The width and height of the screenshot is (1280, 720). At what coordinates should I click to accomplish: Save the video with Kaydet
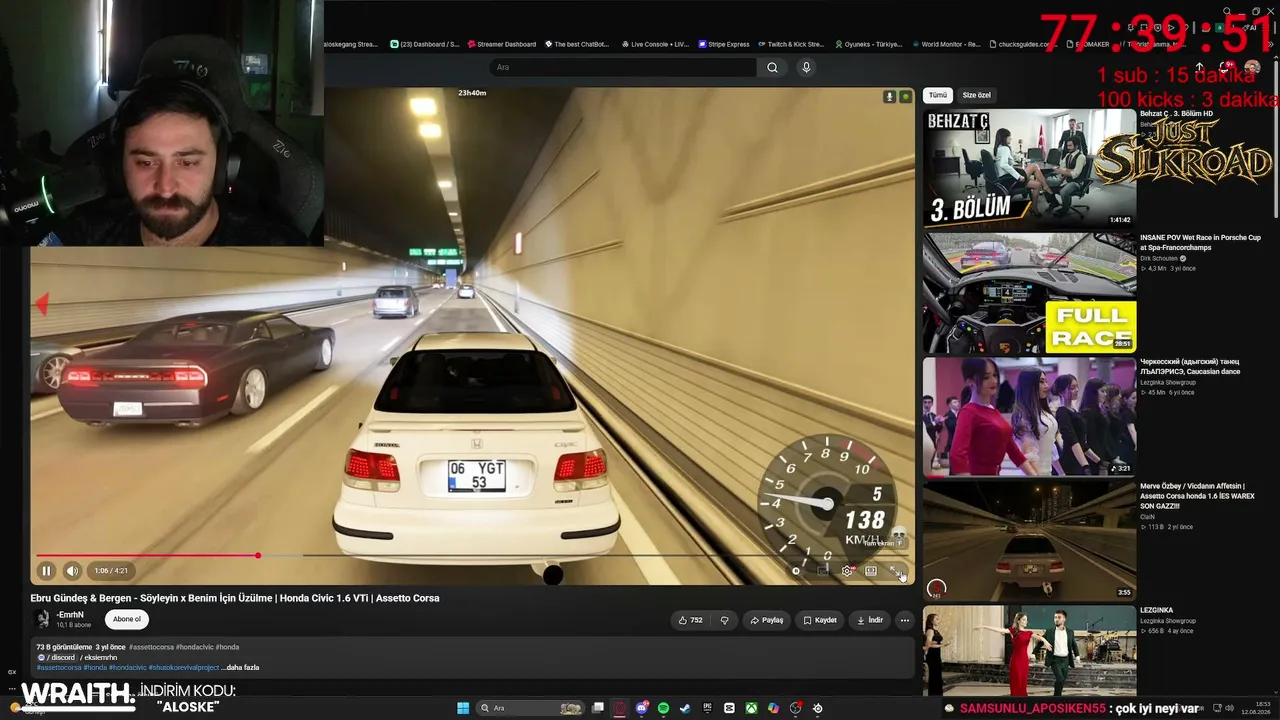click(819, 620)
